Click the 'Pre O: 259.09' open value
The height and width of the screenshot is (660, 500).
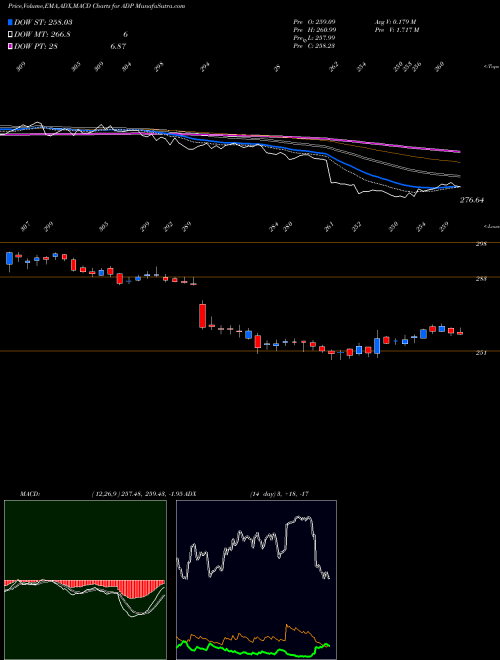click(314, 21)
